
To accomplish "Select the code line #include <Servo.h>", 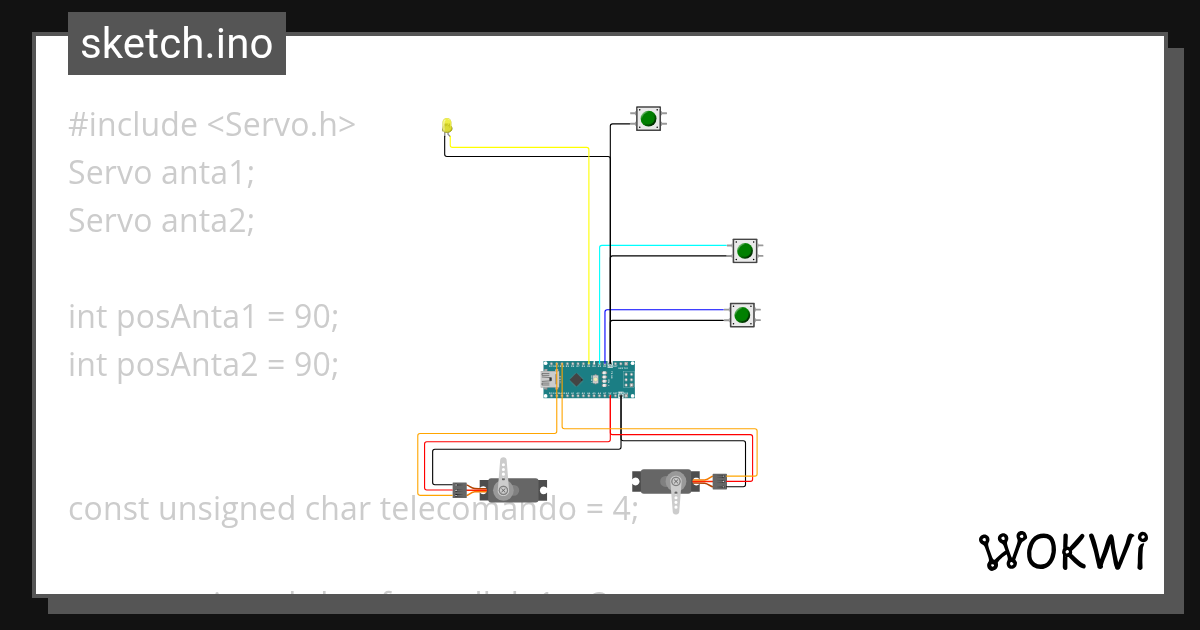I will tap(212, 123).
